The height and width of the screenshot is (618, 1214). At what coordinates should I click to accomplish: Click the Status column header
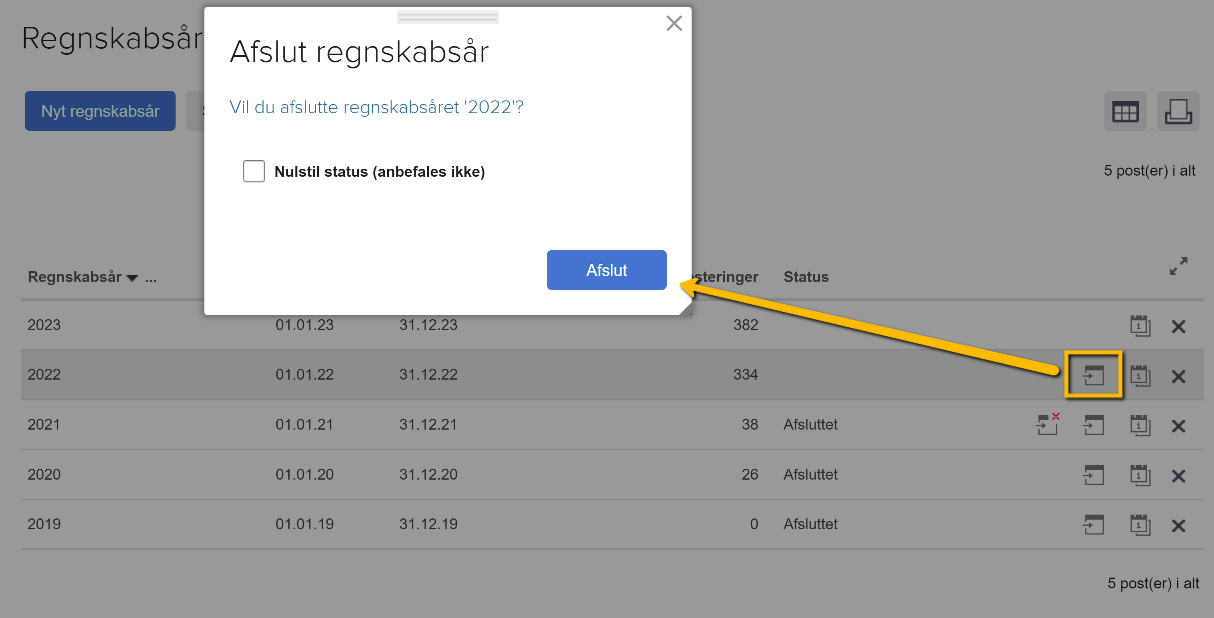pos(806,277)
